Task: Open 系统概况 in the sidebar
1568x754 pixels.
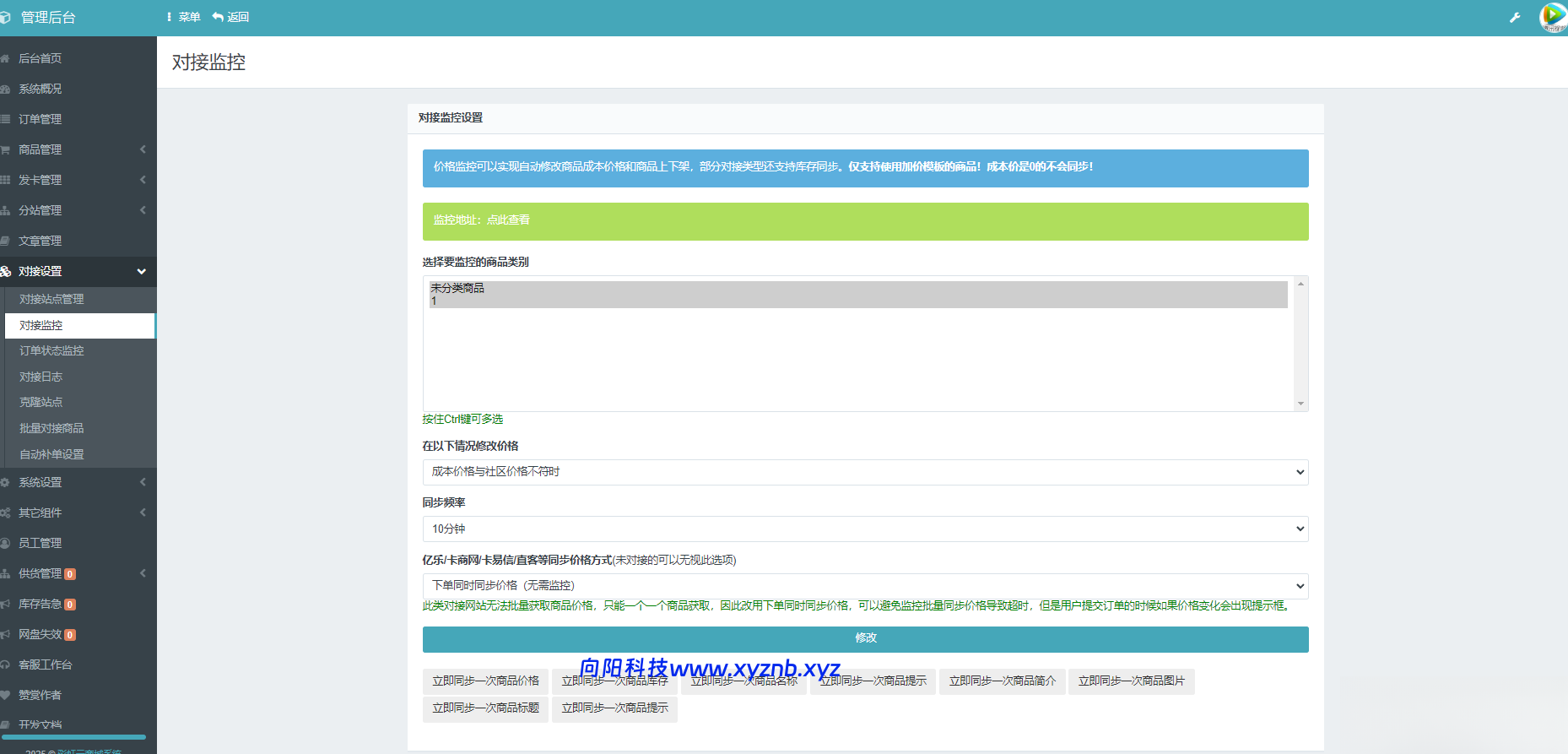Action: click(78, 89)
